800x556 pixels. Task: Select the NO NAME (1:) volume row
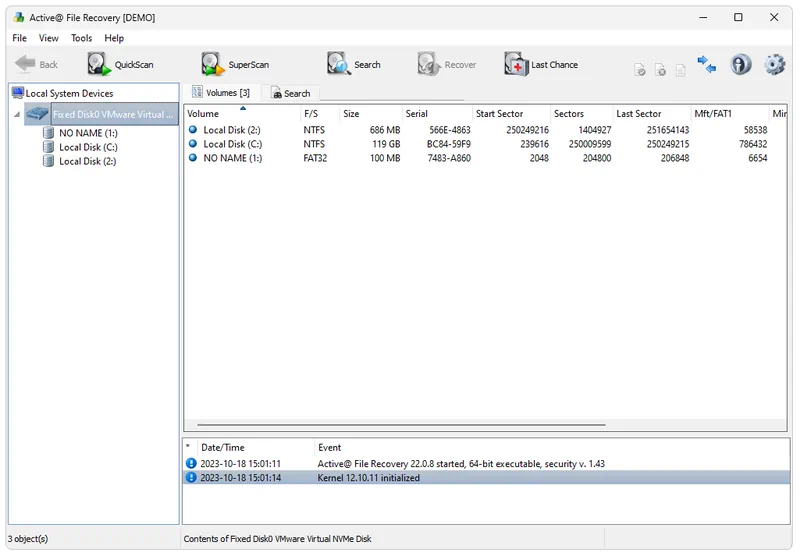tap(485, 158)
